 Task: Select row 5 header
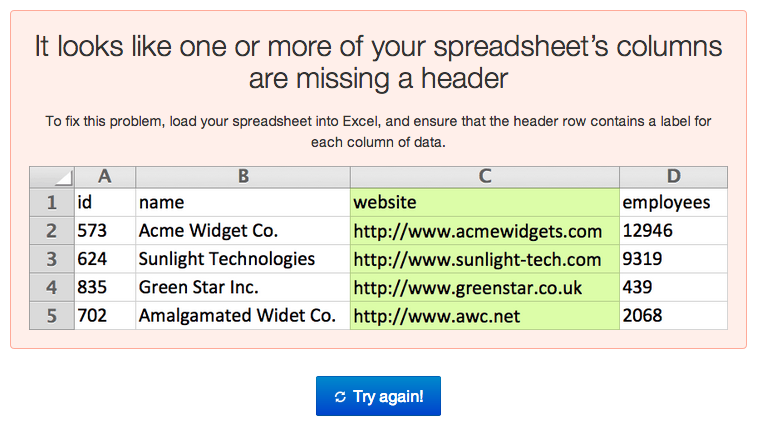pos(52,315)
